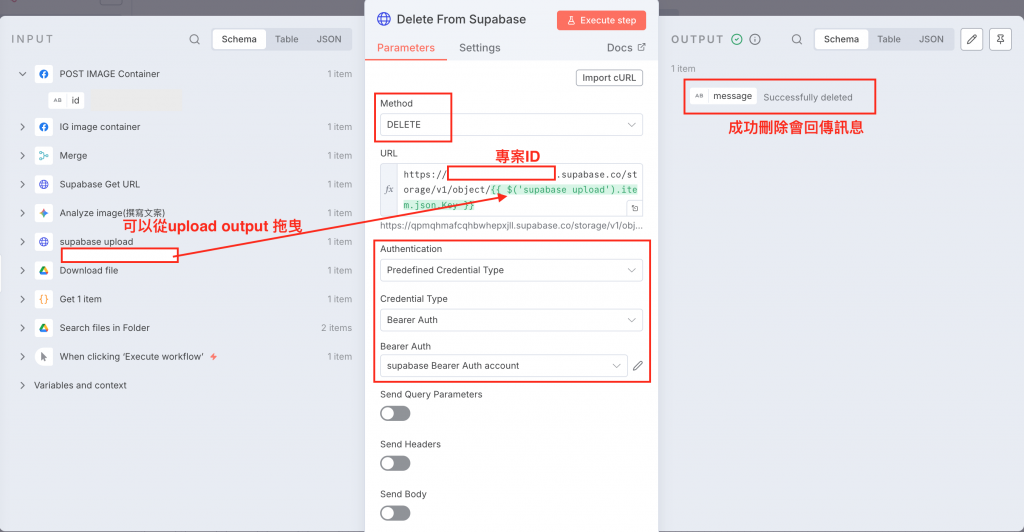1024x532 pixels.
Task: Click the pin icon in OUTPUT panel
Action: (1000, 39)
